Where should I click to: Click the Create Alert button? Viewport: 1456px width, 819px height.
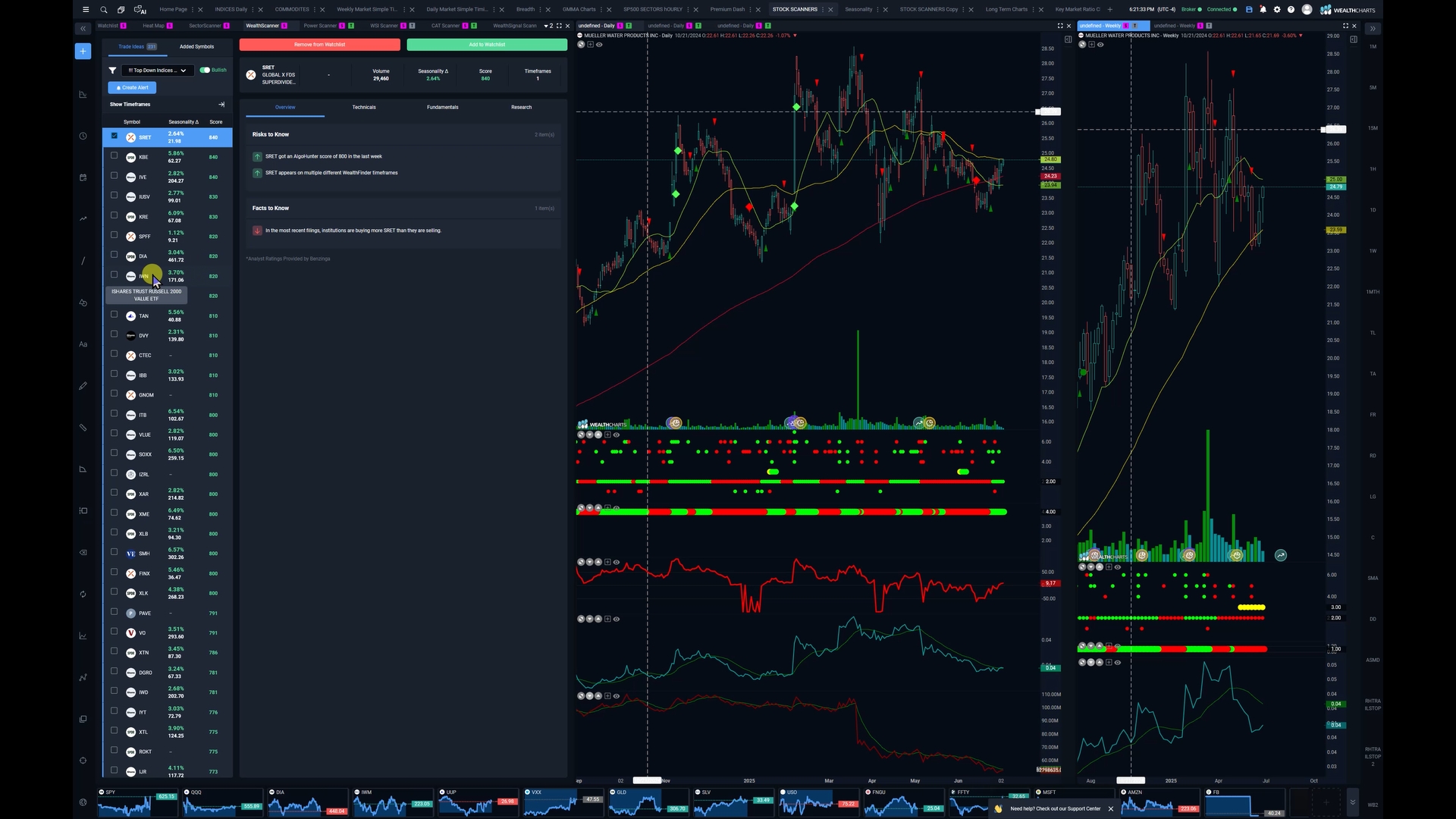tap(132, 88)
